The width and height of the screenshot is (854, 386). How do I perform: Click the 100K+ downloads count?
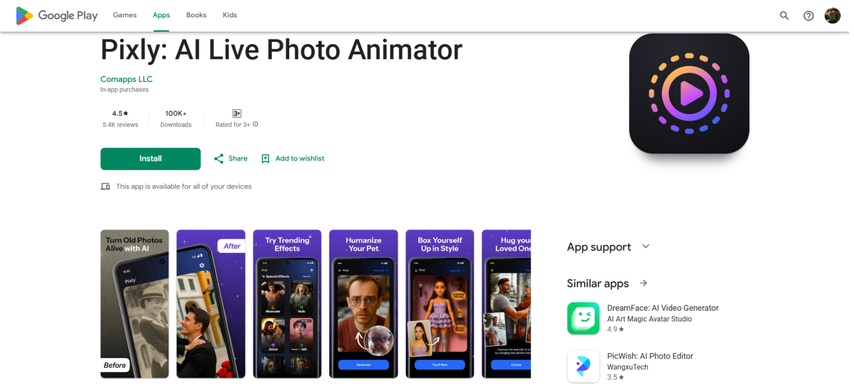coord(176,113)
